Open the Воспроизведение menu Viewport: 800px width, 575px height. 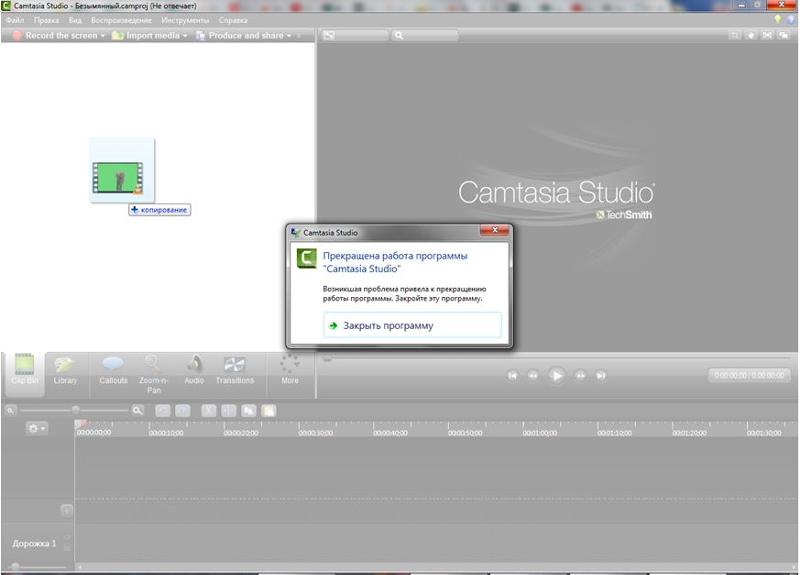(x=121, y=20)
